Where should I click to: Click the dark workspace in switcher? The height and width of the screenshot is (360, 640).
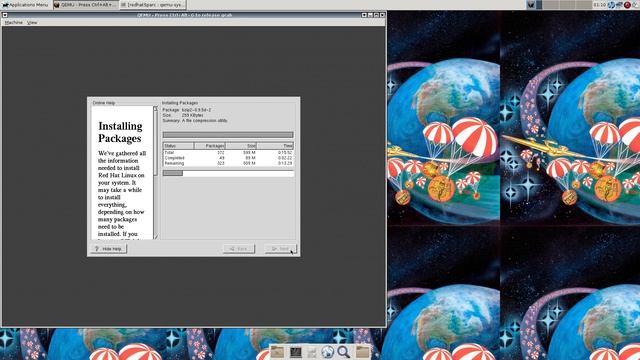click(x=539, y=5)
